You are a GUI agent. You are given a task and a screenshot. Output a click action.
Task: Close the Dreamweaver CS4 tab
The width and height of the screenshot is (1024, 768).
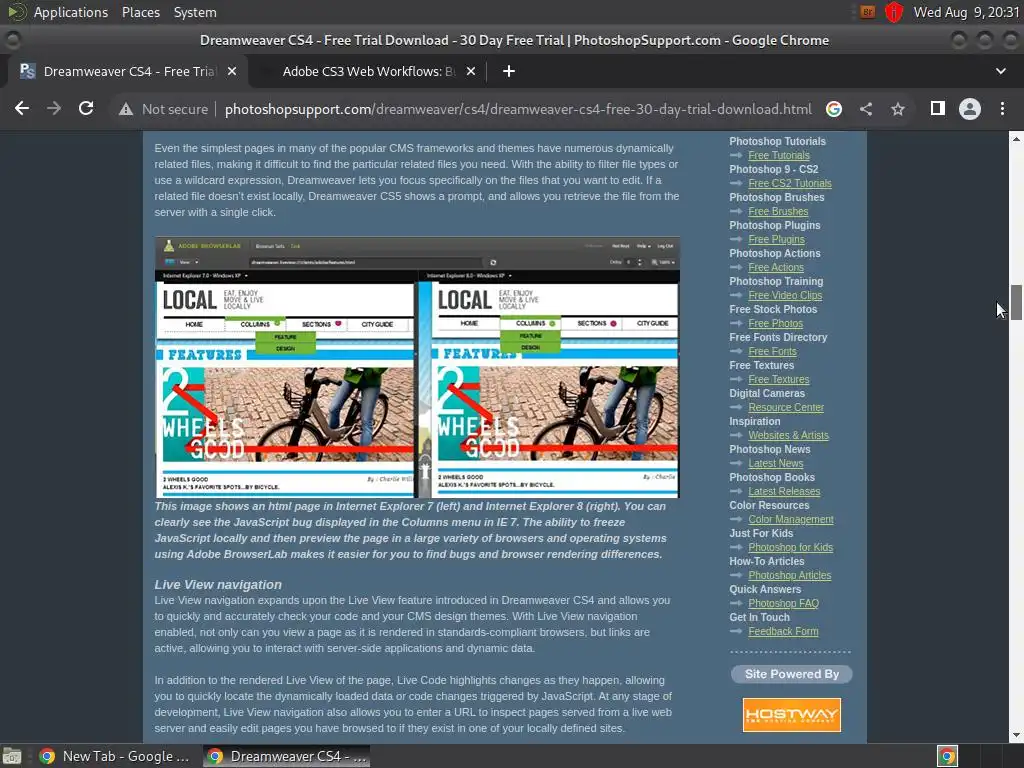[x=232, y=71]
